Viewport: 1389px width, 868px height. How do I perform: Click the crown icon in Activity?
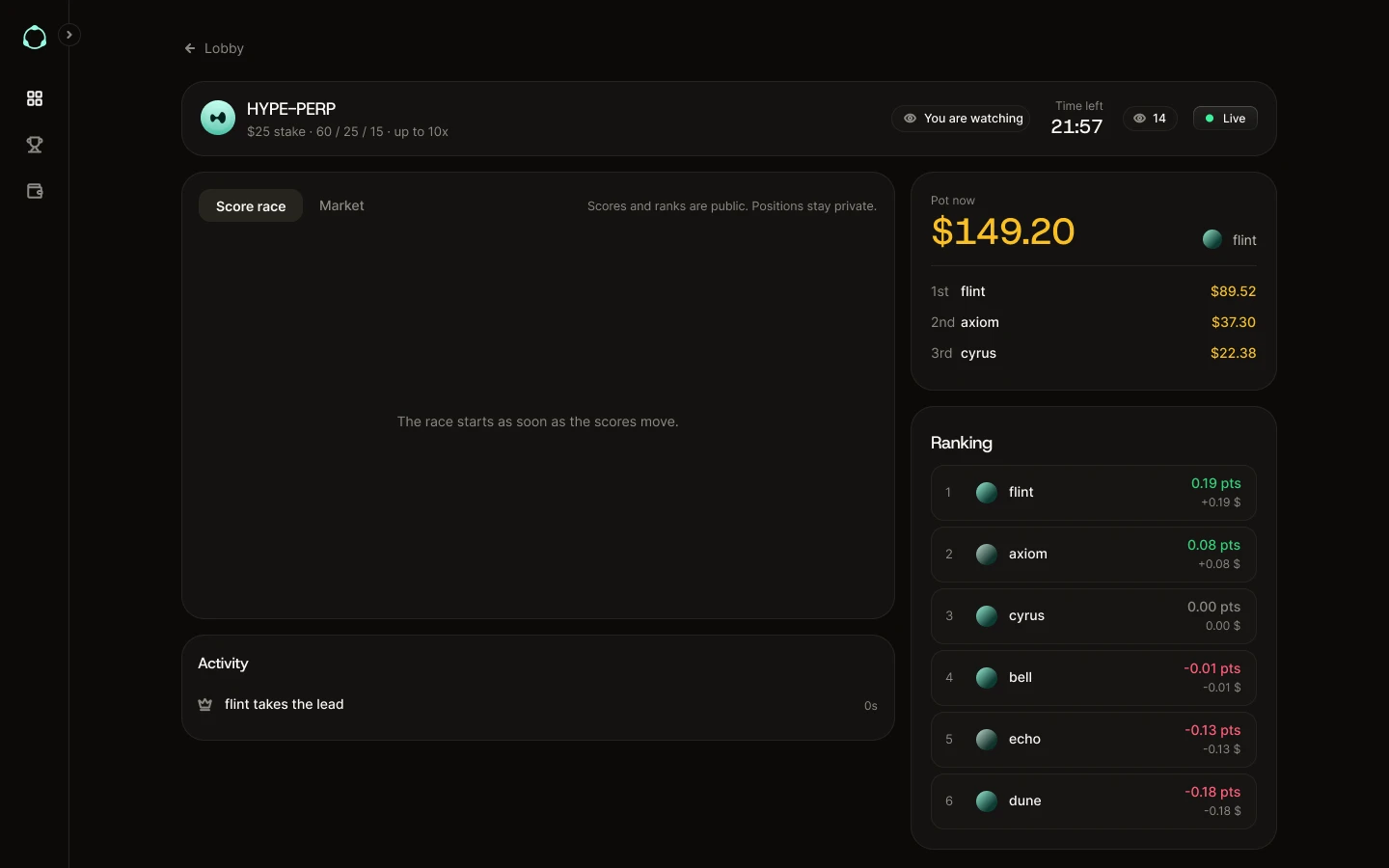(204, 705)
